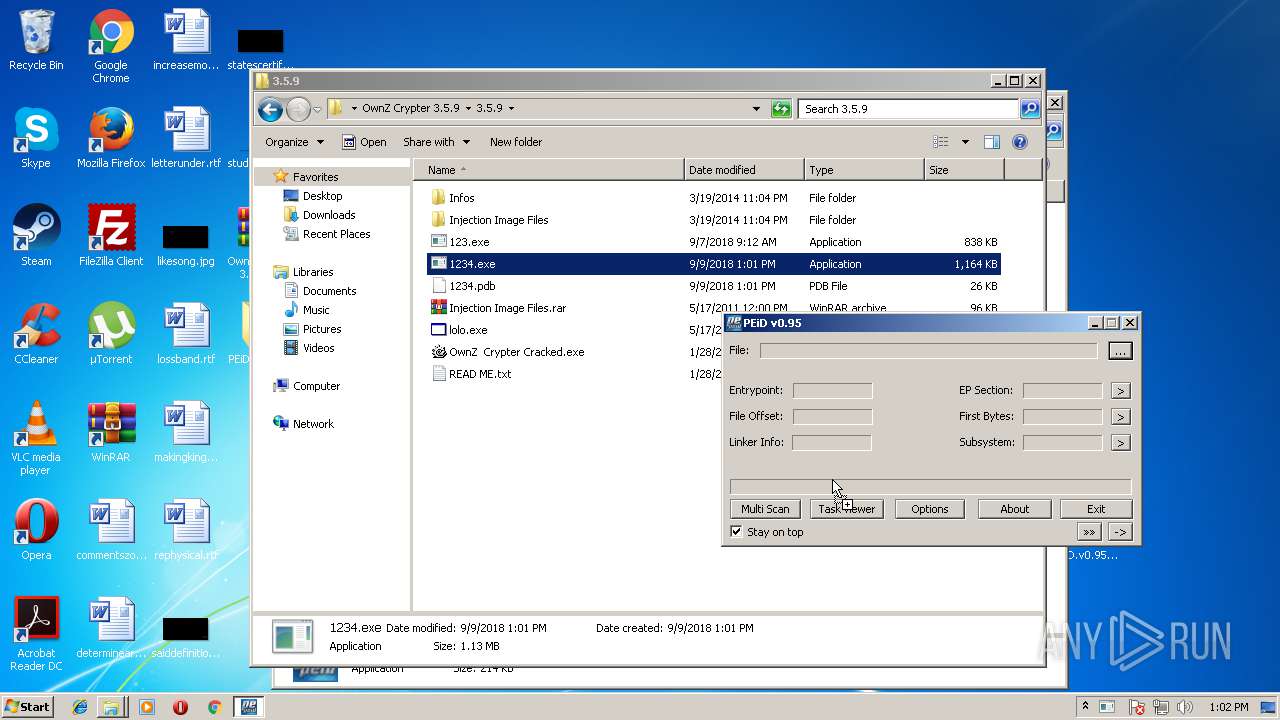Click the -> button in PEiD
Image resolution: width=1280 pixels, height=720 pixels.
coord(1120,532)
